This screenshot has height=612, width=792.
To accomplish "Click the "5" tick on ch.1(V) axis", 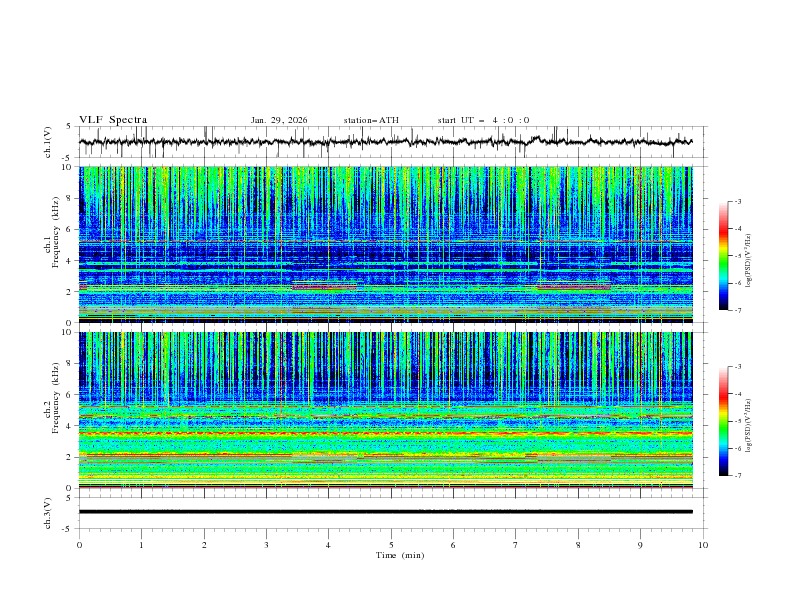I will point(70,127).
